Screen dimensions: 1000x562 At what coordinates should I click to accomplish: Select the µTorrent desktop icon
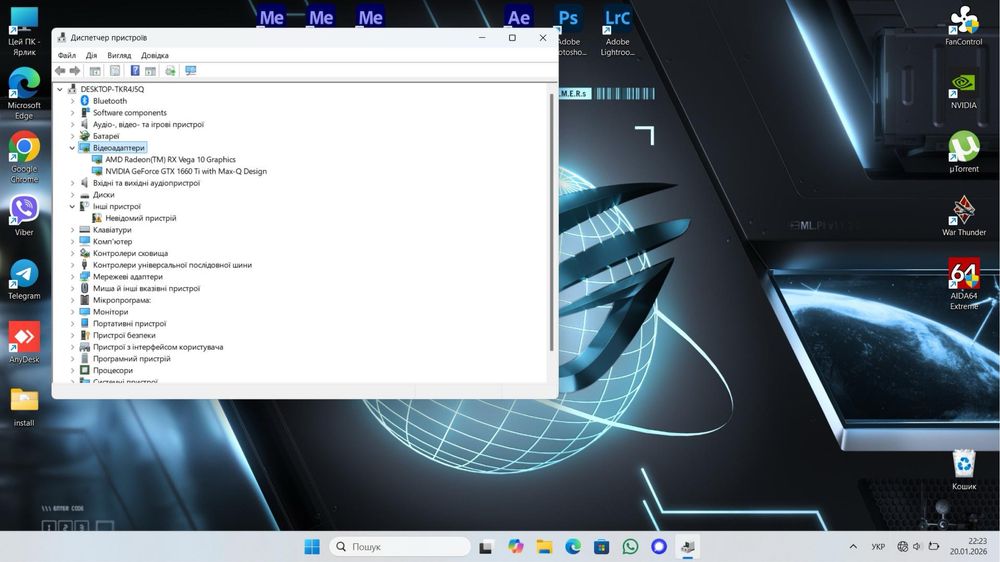click(x=964, y=152)
